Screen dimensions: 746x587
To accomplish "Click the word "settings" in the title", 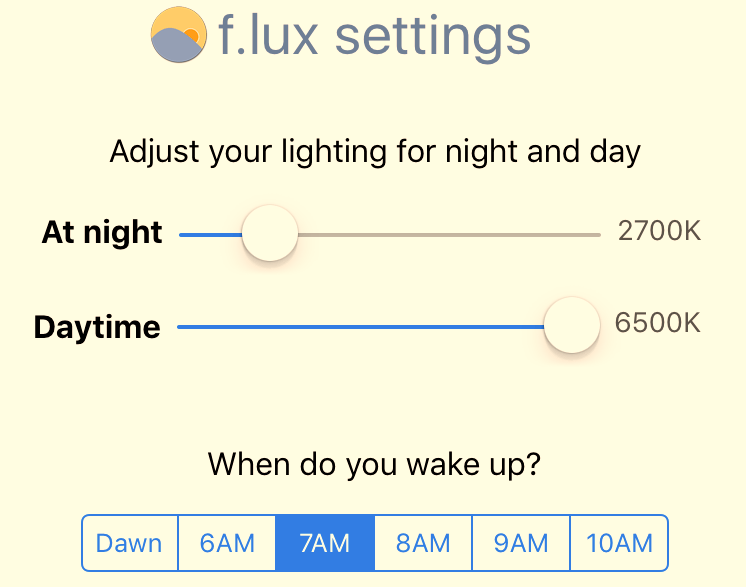I will coord(432,38).
